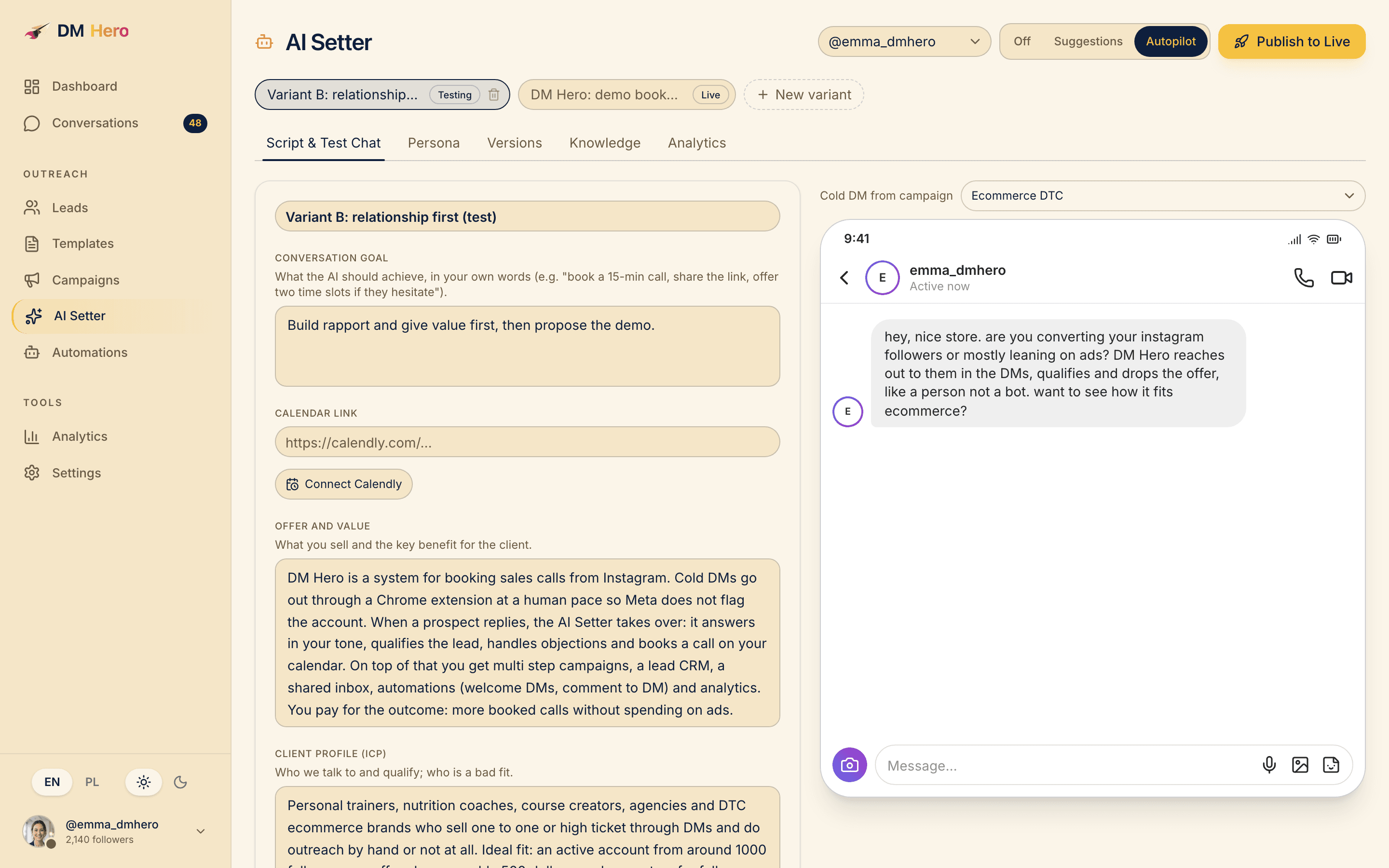Switch language to PL

(x=92, y=783)
